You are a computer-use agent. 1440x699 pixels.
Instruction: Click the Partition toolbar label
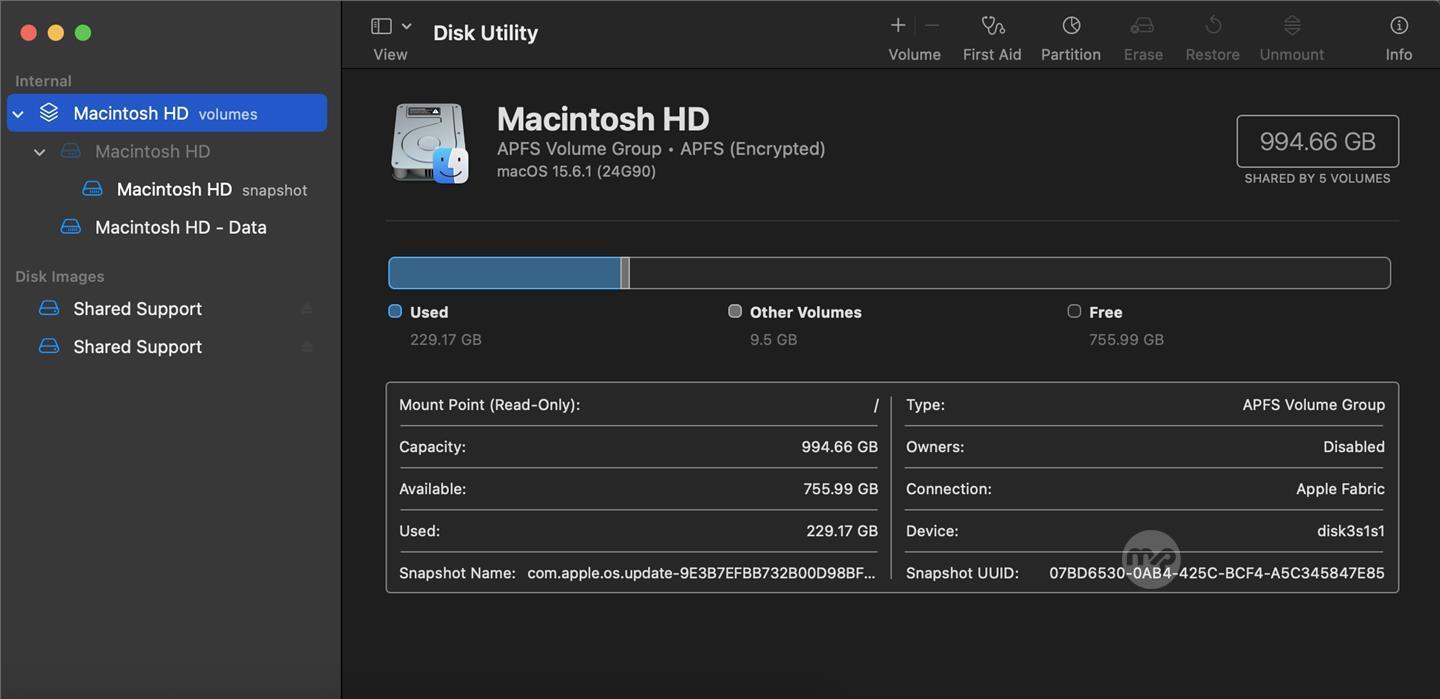[x=1071, y=55]
